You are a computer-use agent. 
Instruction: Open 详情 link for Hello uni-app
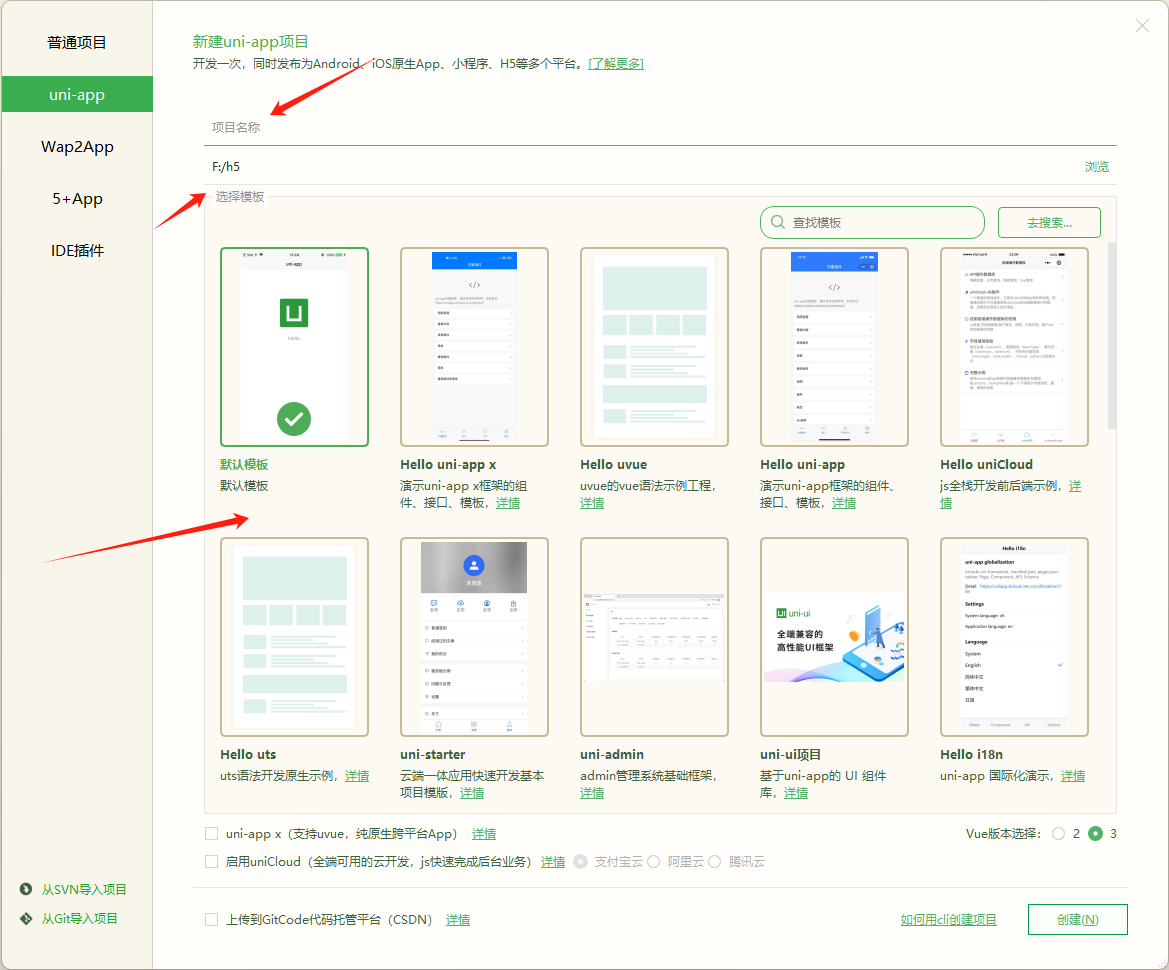pos(843,503)
